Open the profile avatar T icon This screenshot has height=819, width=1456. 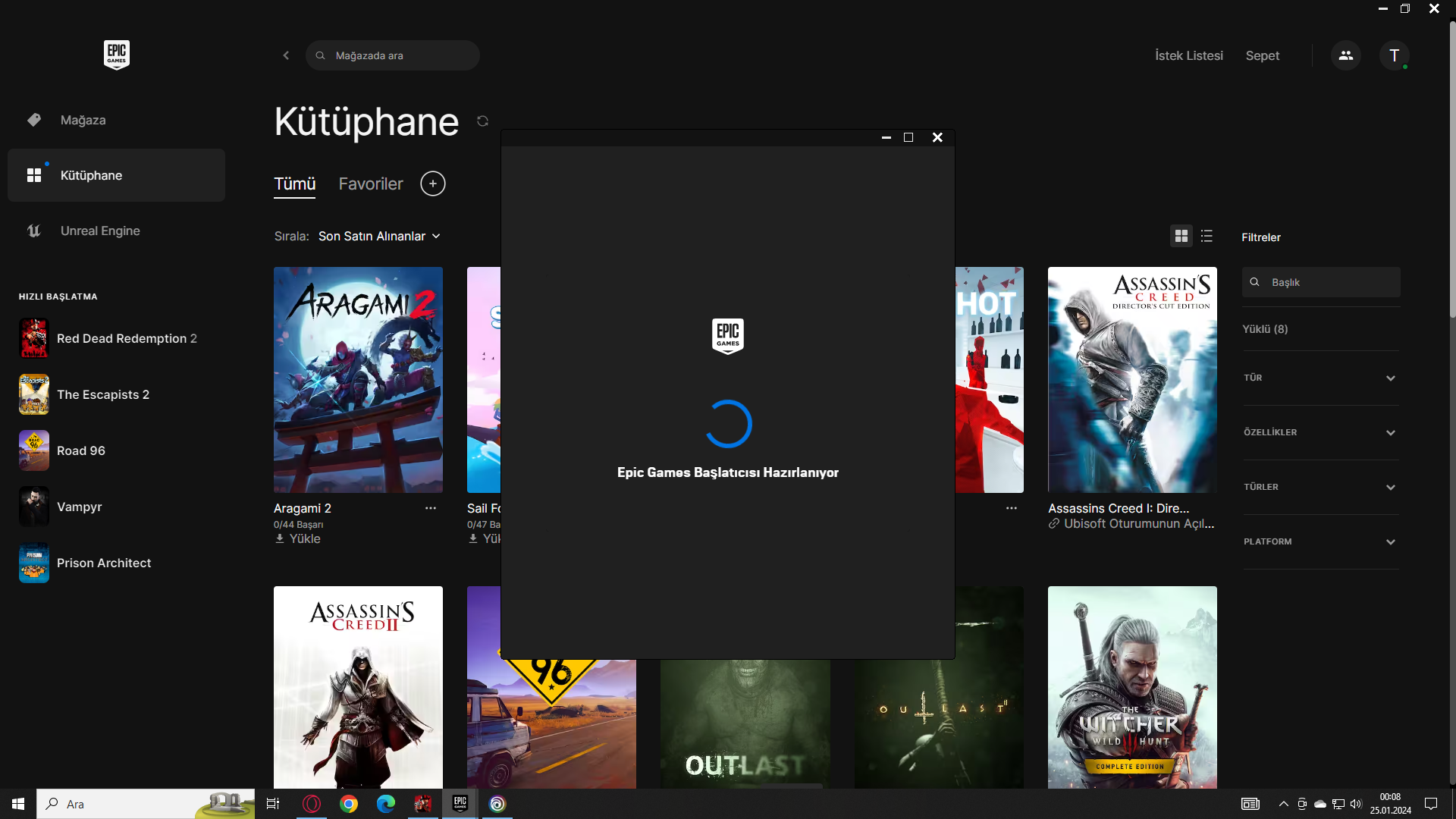click(x=1394, y=55)
